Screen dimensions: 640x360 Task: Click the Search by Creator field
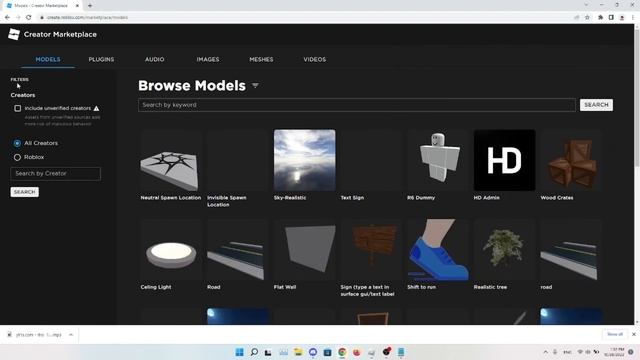point(56,173)
